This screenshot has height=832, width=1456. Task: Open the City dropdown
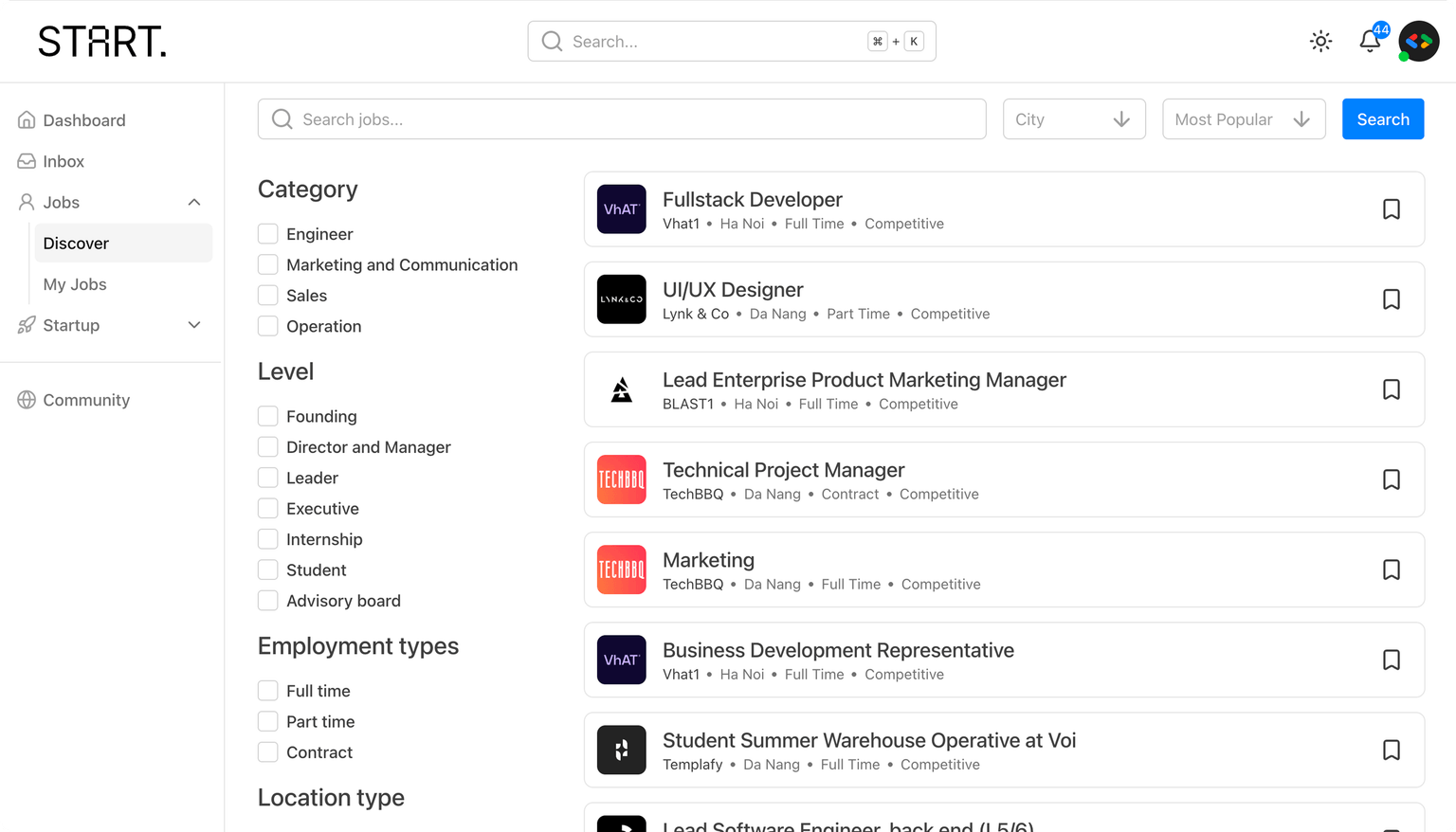1073,119
